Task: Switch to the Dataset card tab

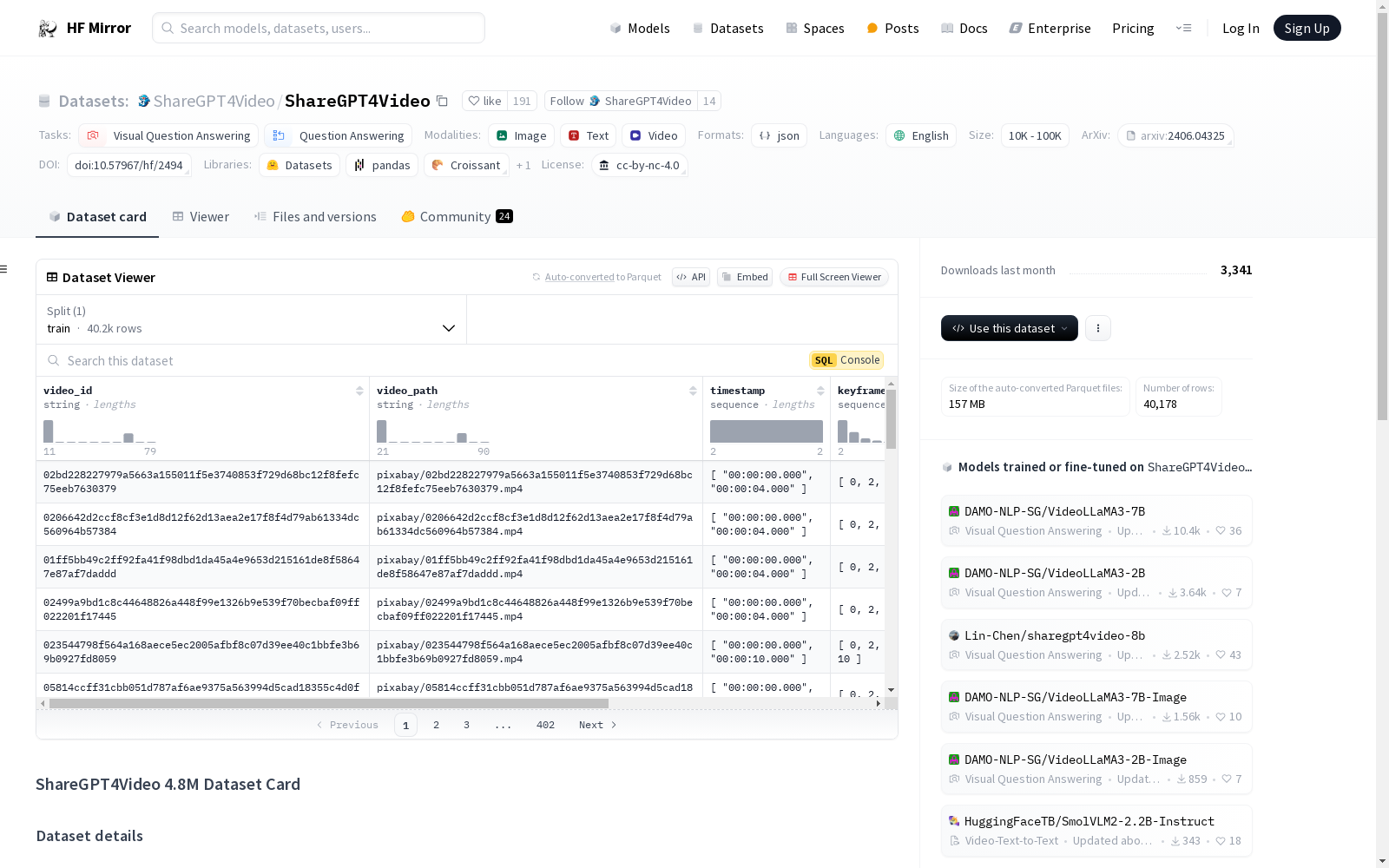Action: click(x=97, y=217)
